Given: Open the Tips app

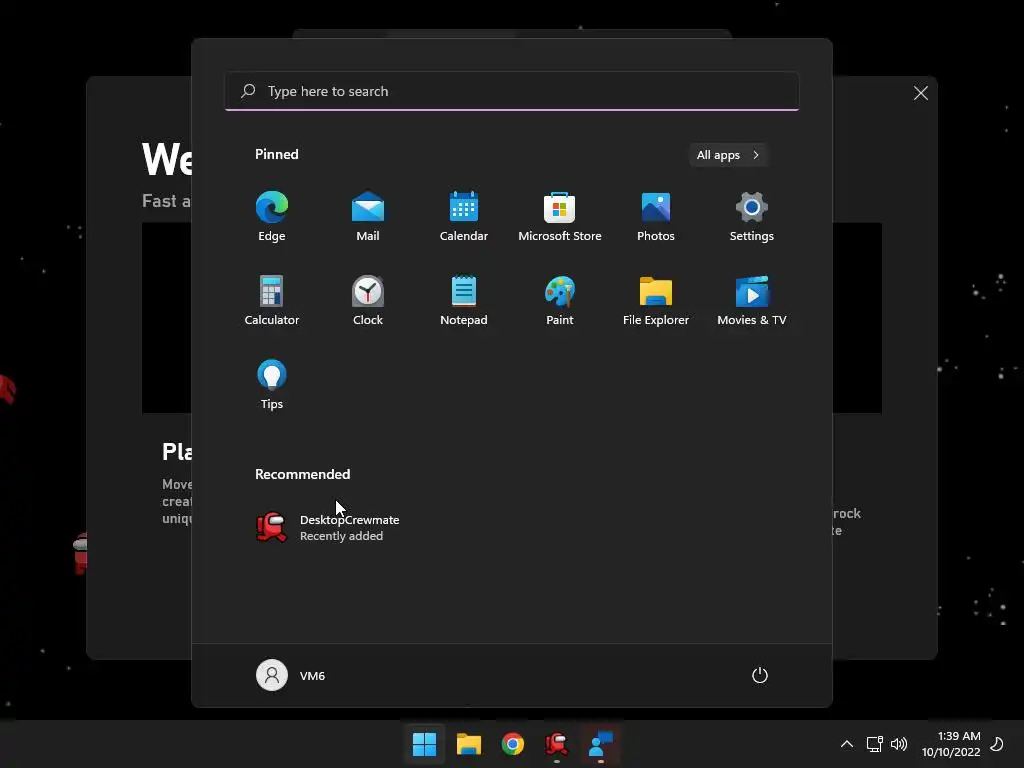Looking at the screenshot, I should [x=272, y=384].
